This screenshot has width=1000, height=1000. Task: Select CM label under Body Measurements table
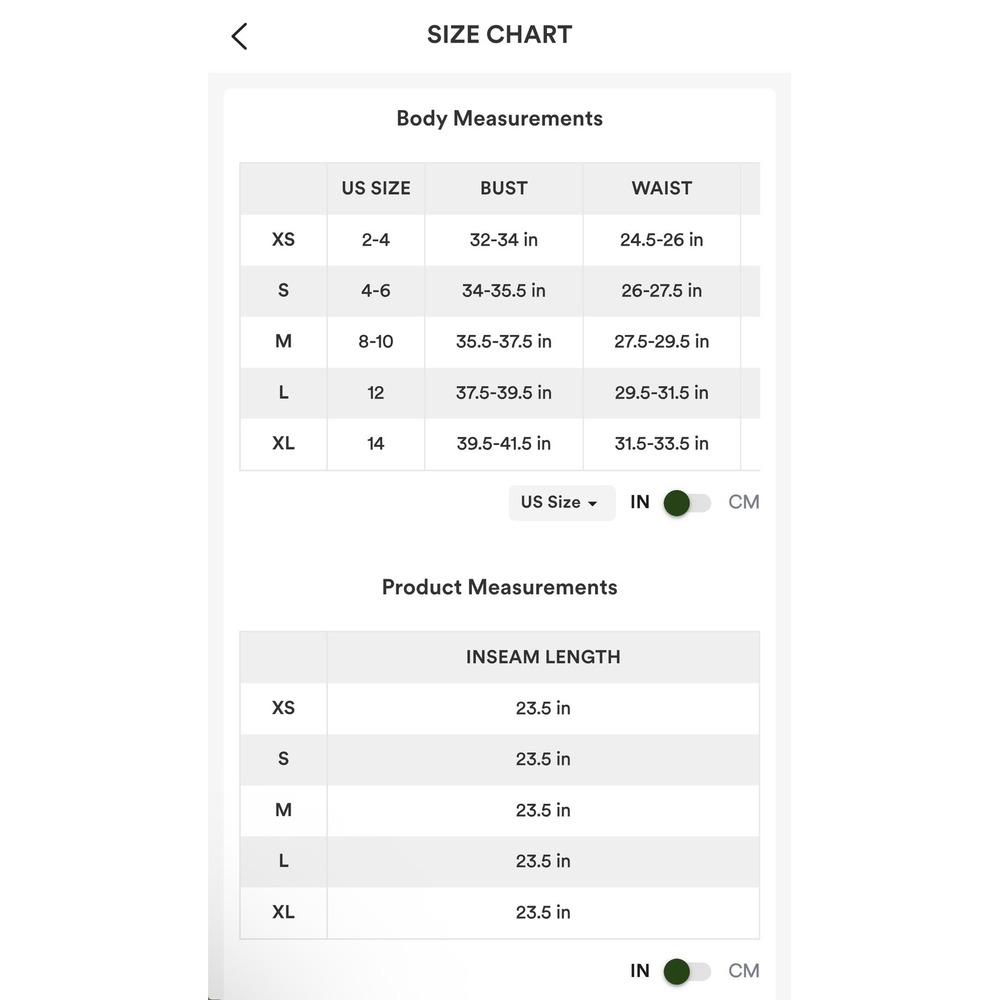click(x=744, y=502)
